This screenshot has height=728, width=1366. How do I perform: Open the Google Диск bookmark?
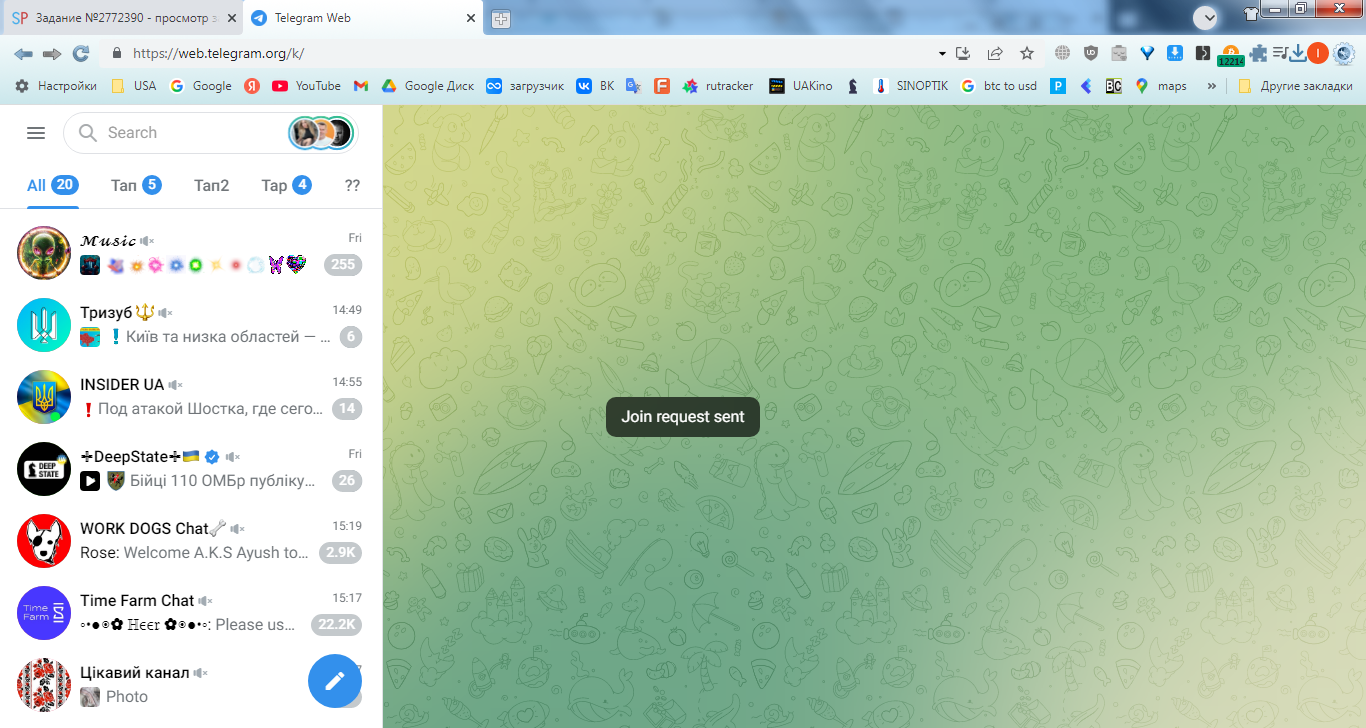427,86
